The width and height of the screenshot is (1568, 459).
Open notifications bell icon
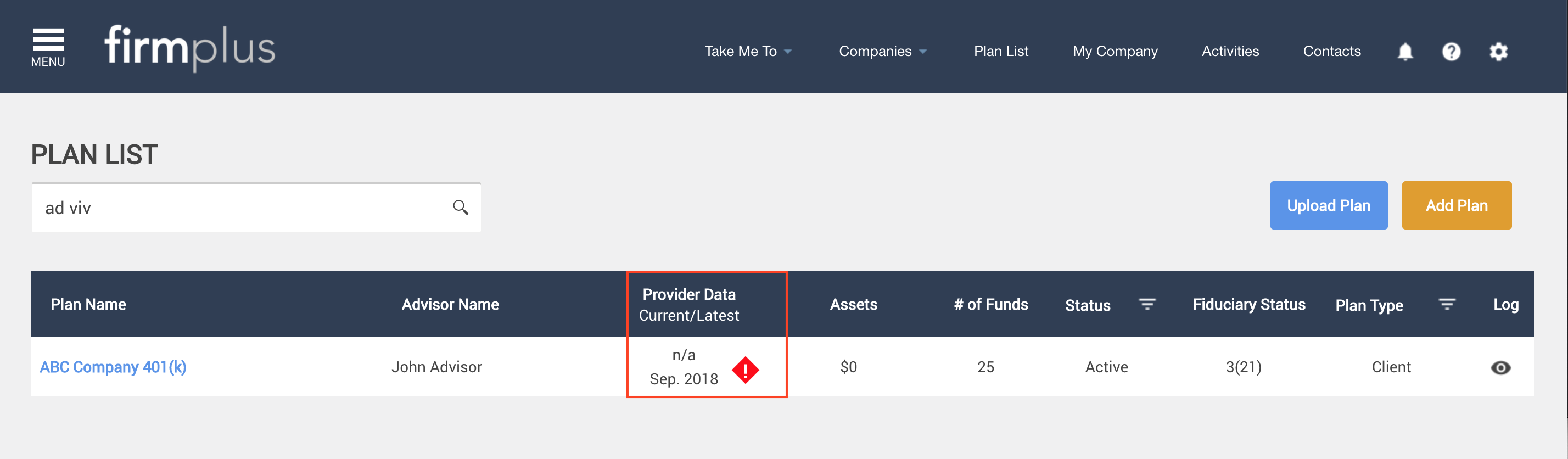pos(1405,52)
